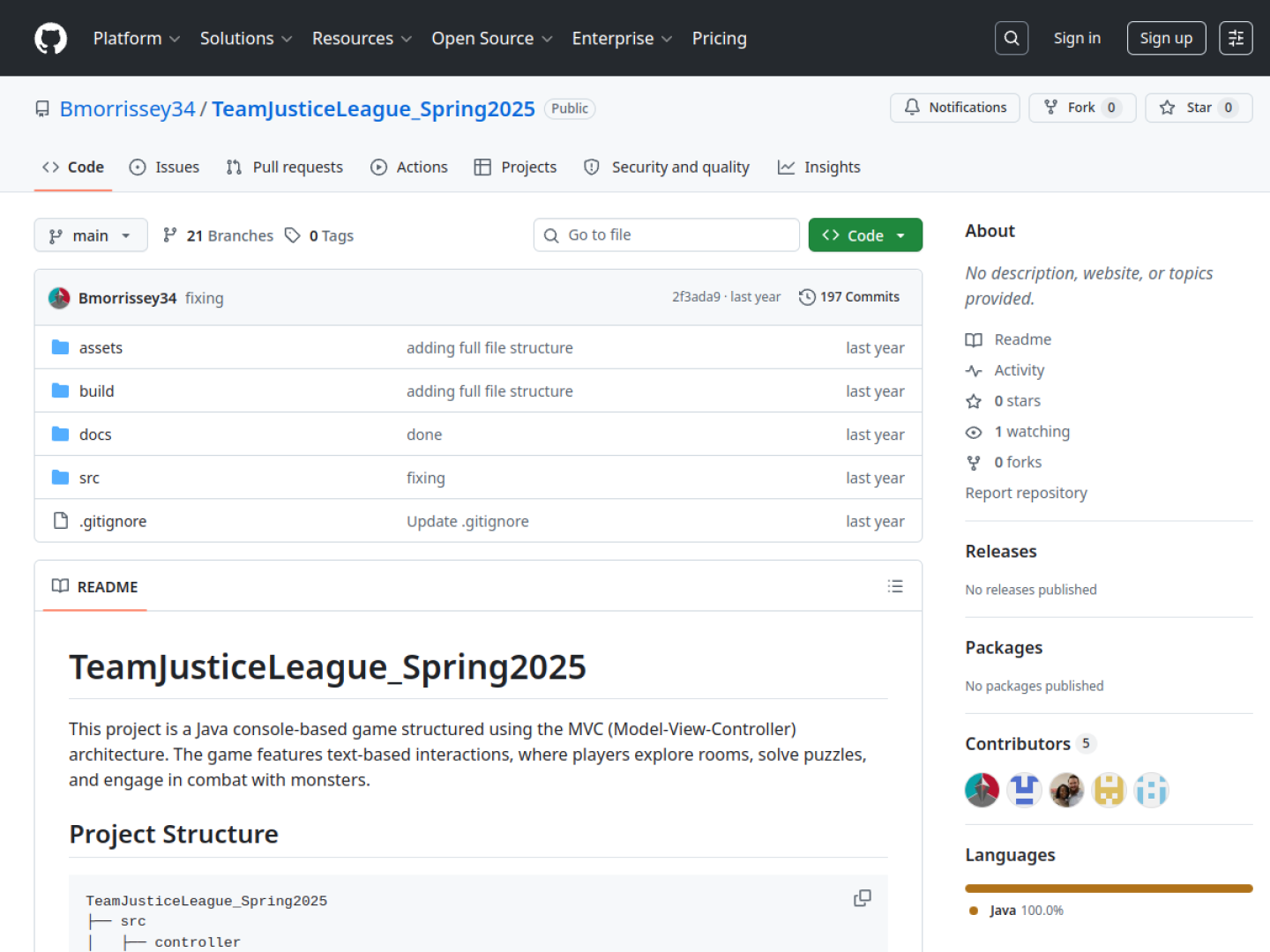Image resolution: width=1270 pixels, height=952 pixels.
Task: Open commit message 'Update .gitignore'
Action: pos(467,521)
